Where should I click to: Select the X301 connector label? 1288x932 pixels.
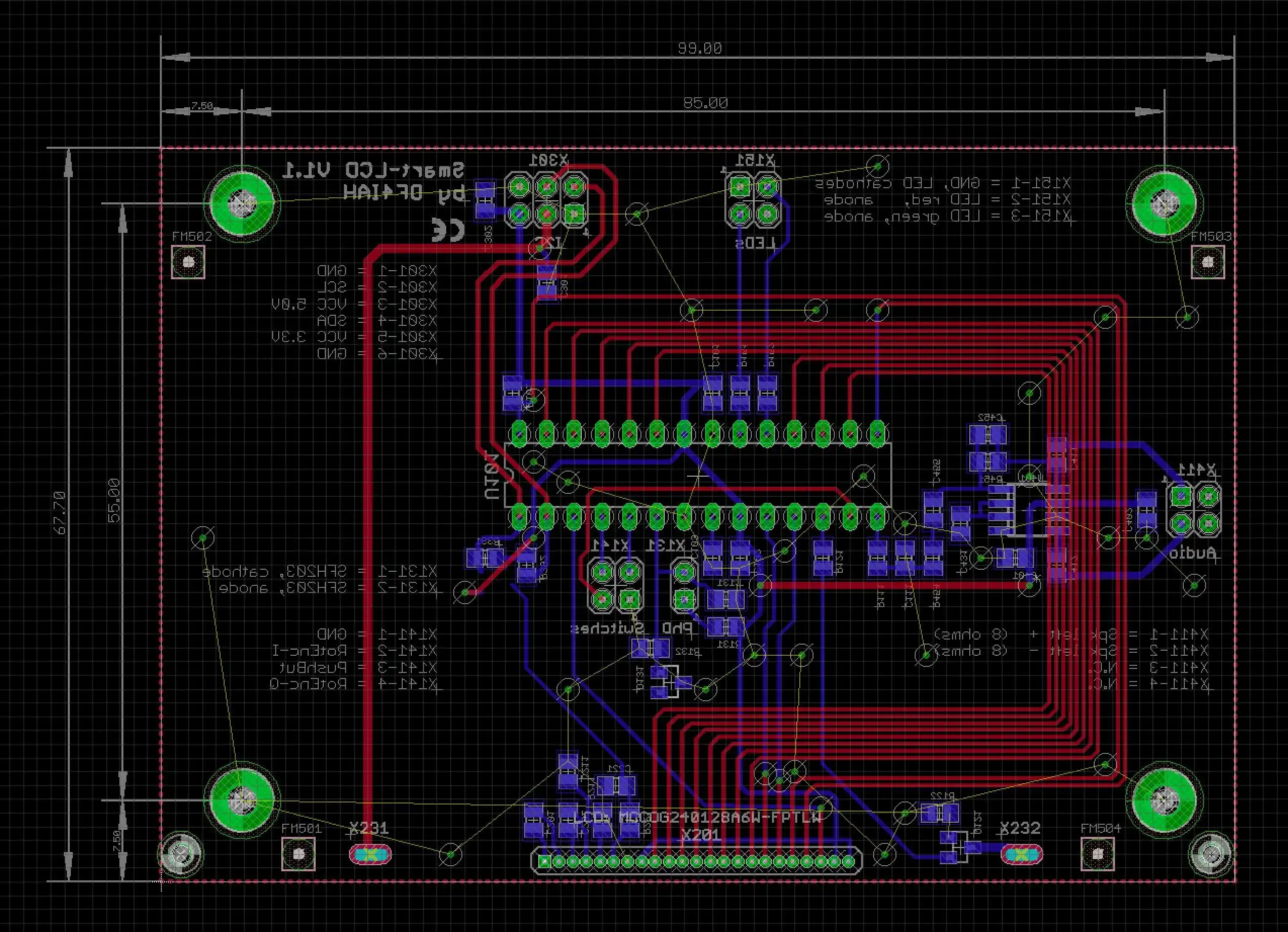548,160
